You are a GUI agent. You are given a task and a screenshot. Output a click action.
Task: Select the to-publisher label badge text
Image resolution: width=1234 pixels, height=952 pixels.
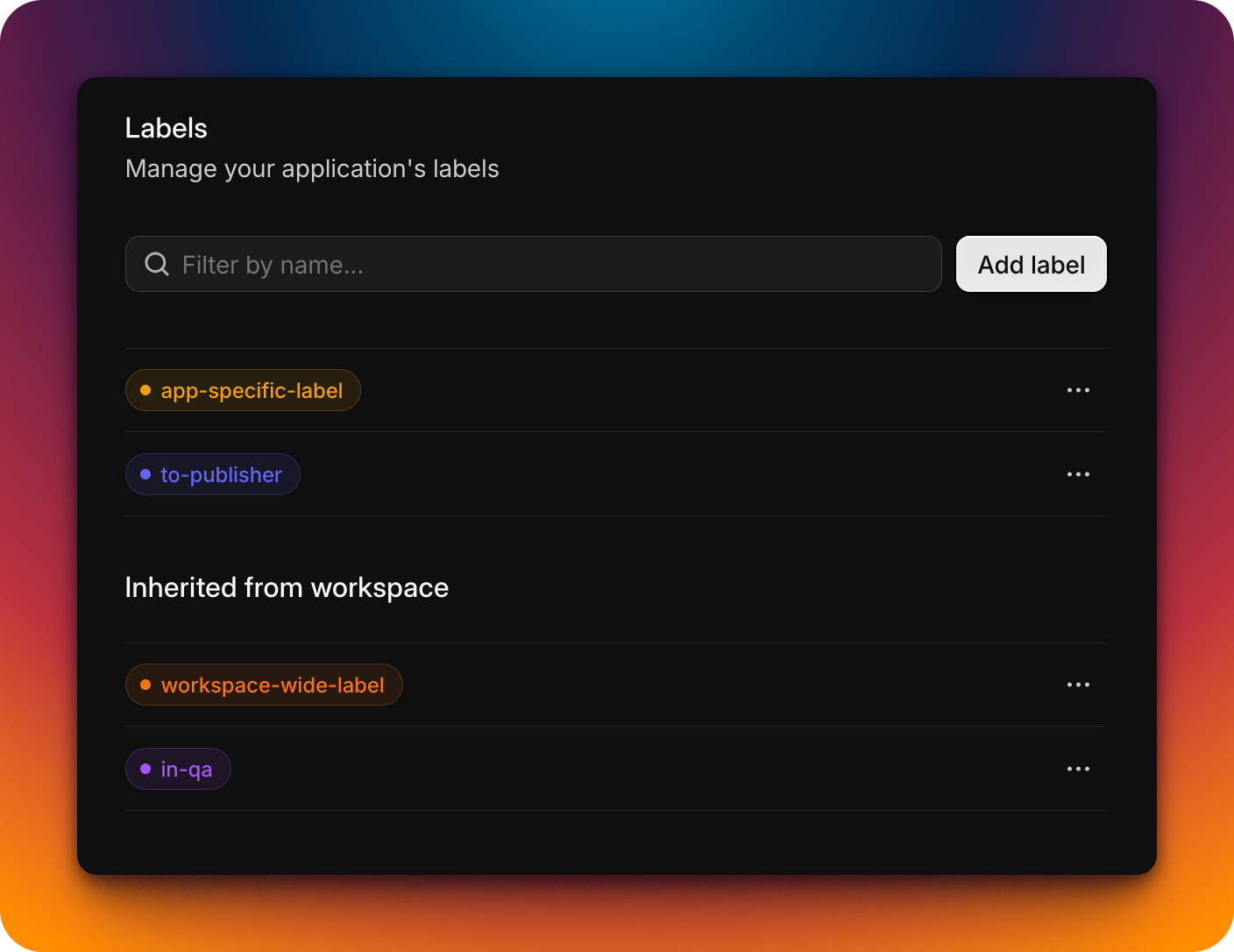coord(221,475)
